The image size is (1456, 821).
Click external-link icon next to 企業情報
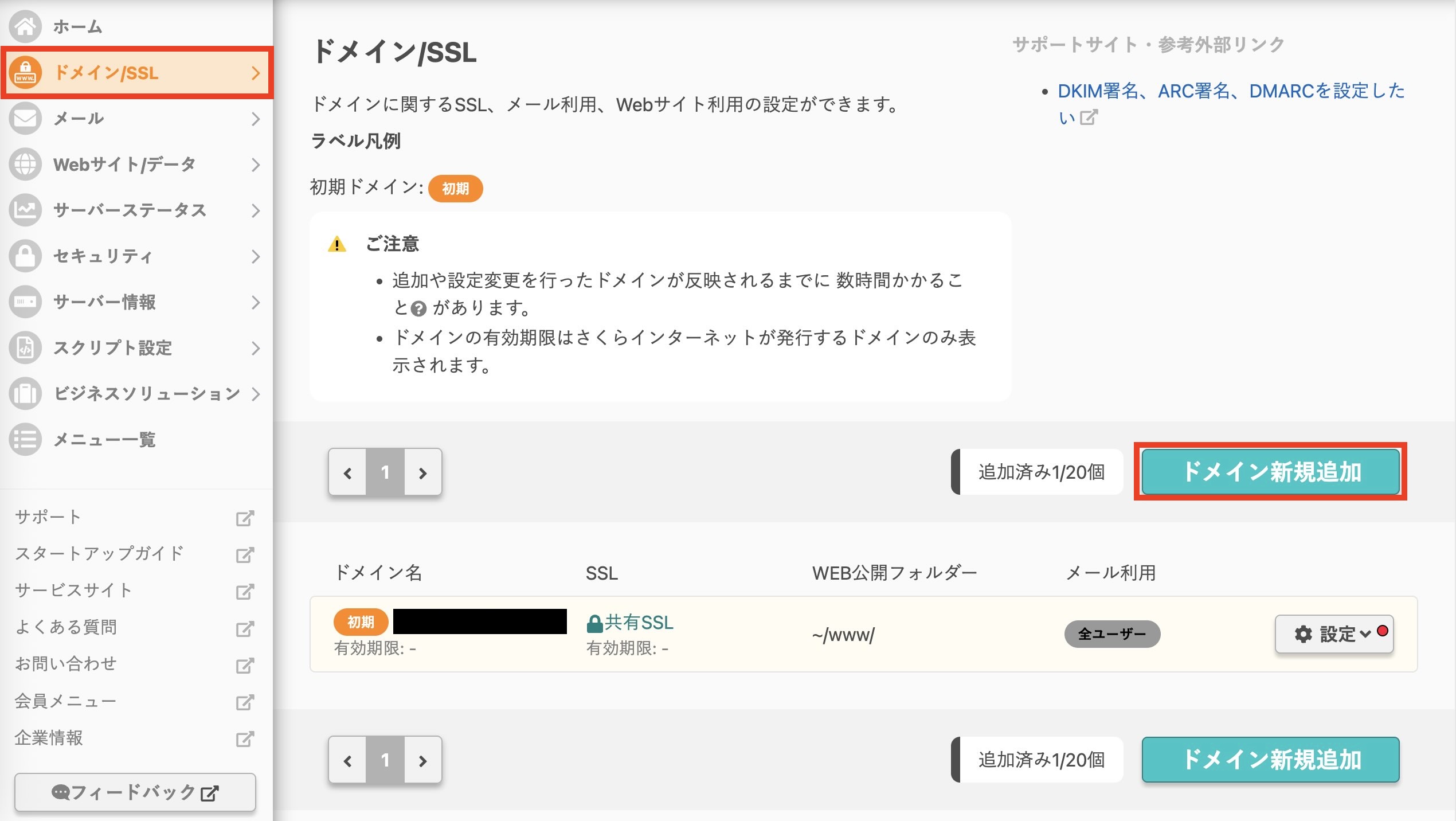[x=245, y=739]
